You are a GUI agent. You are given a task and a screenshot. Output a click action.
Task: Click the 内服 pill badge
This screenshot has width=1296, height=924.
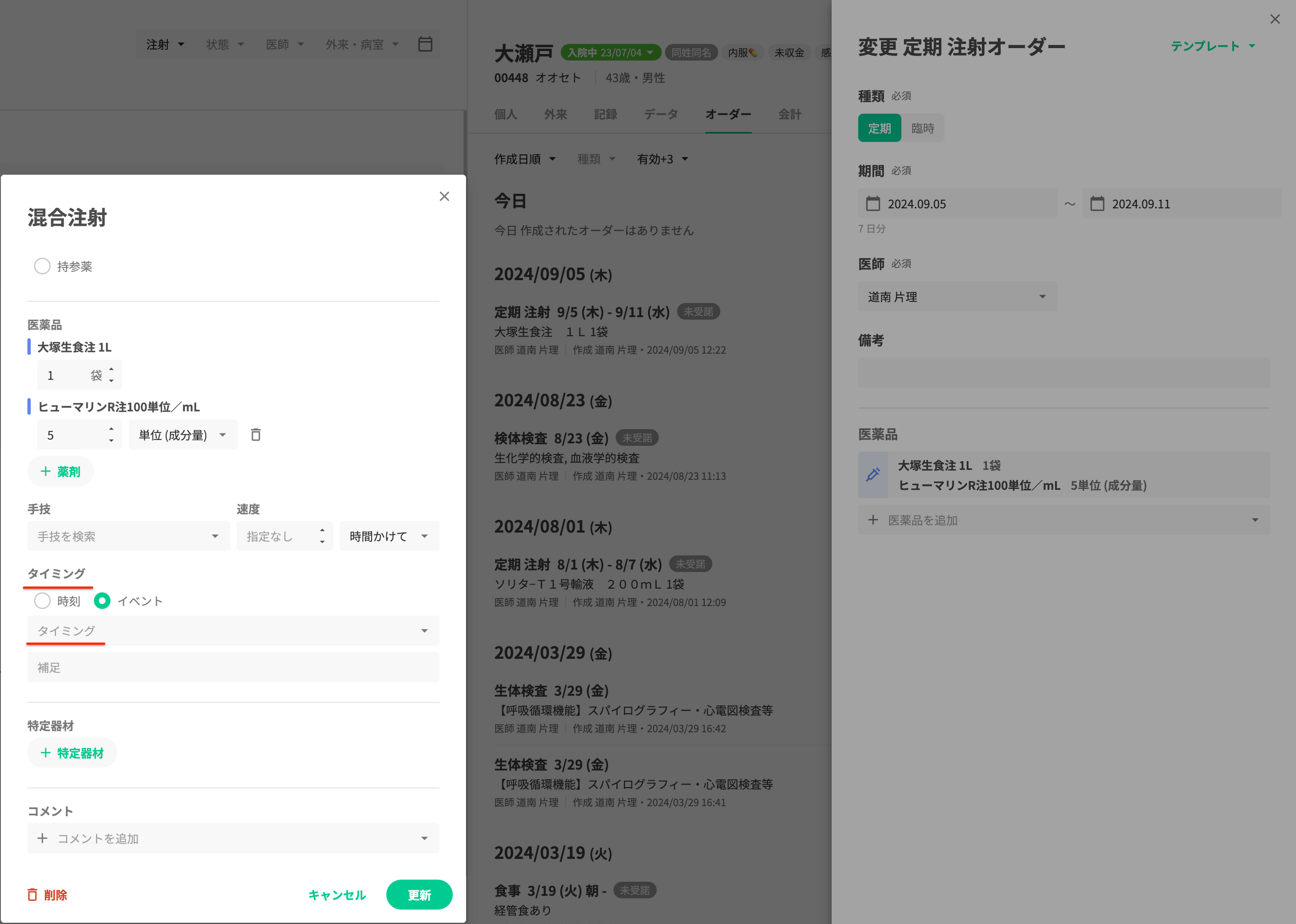point(743,52)
